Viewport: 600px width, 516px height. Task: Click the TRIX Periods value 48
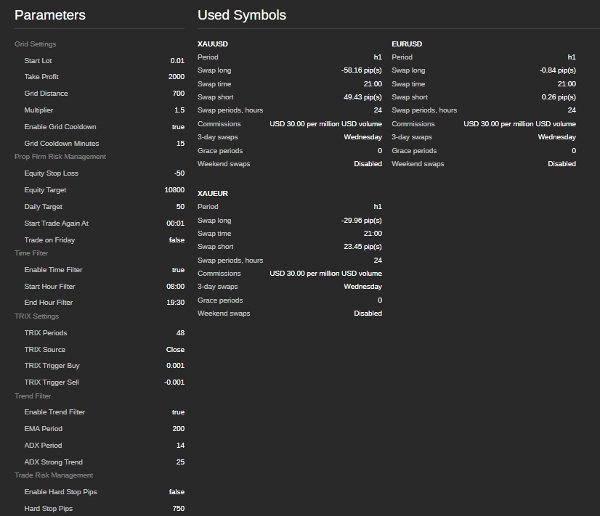click(180, 333)
